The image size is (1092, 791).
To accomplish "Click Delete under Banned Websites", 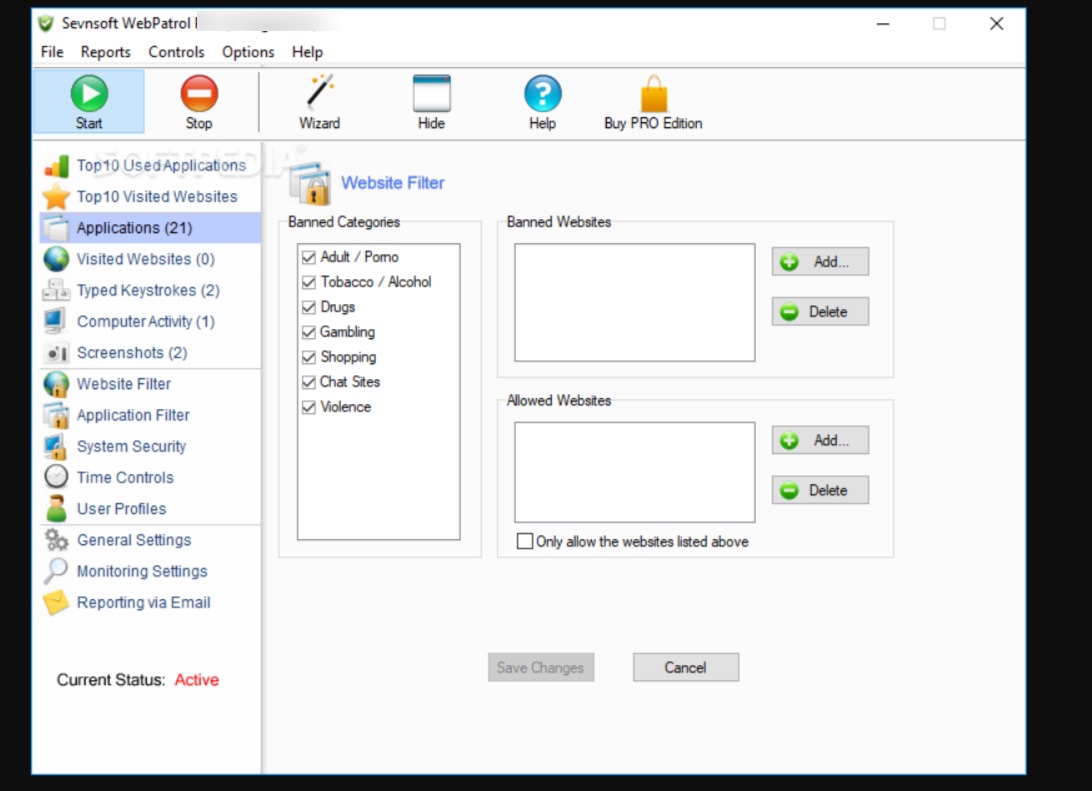I will [820, 312].
